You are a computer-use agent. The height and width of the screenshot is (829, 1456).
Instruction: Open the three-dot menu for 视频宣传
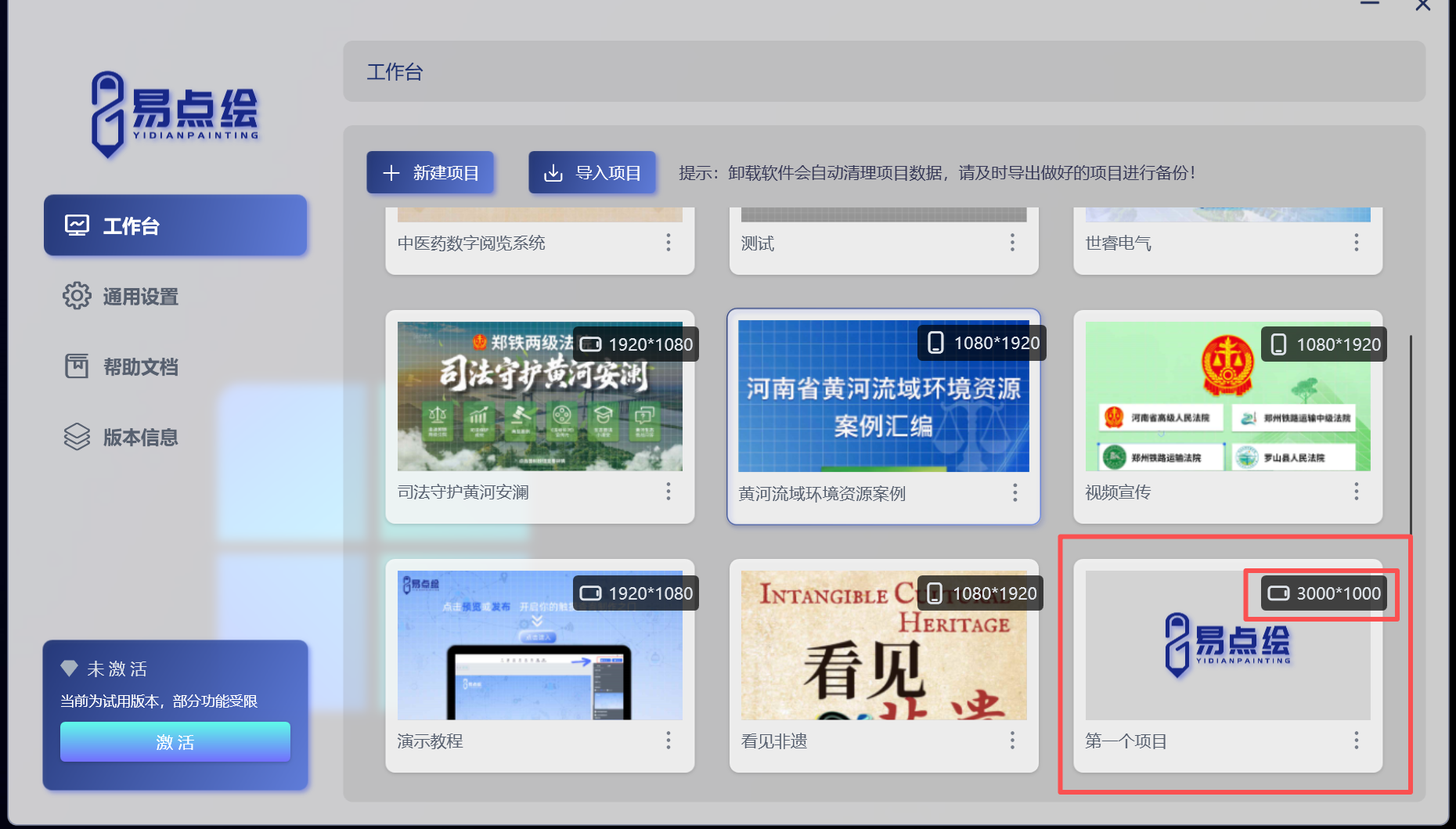[1357, 492]
